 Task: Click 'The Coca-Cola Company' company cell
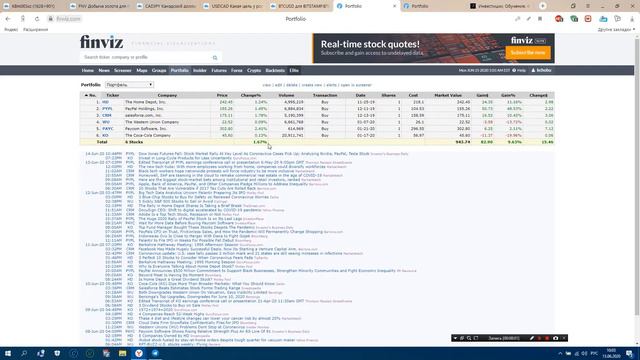(148, 135)
